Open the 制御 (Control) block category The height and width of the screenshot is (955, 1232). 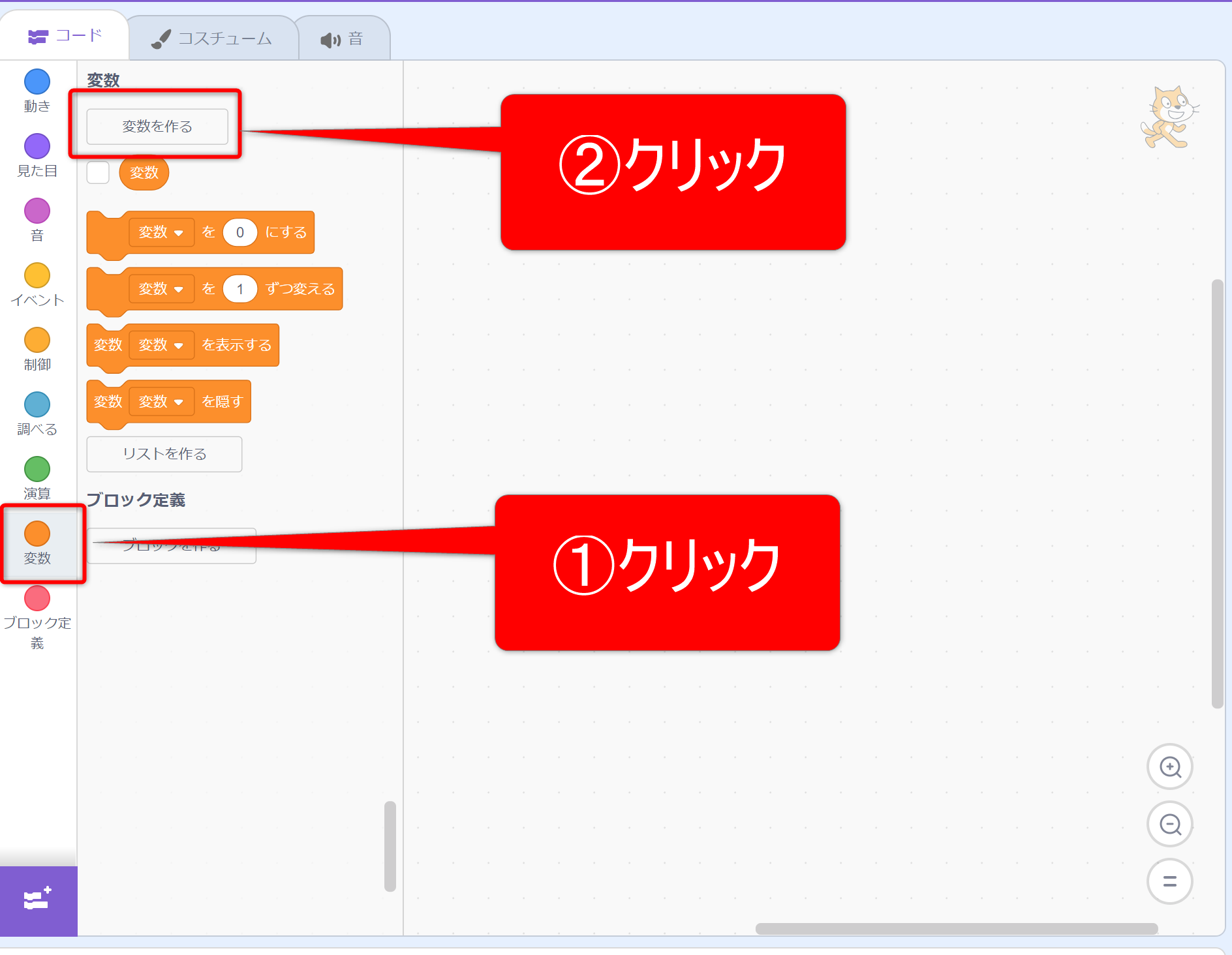pyautogui.click(x=37, y=341)
